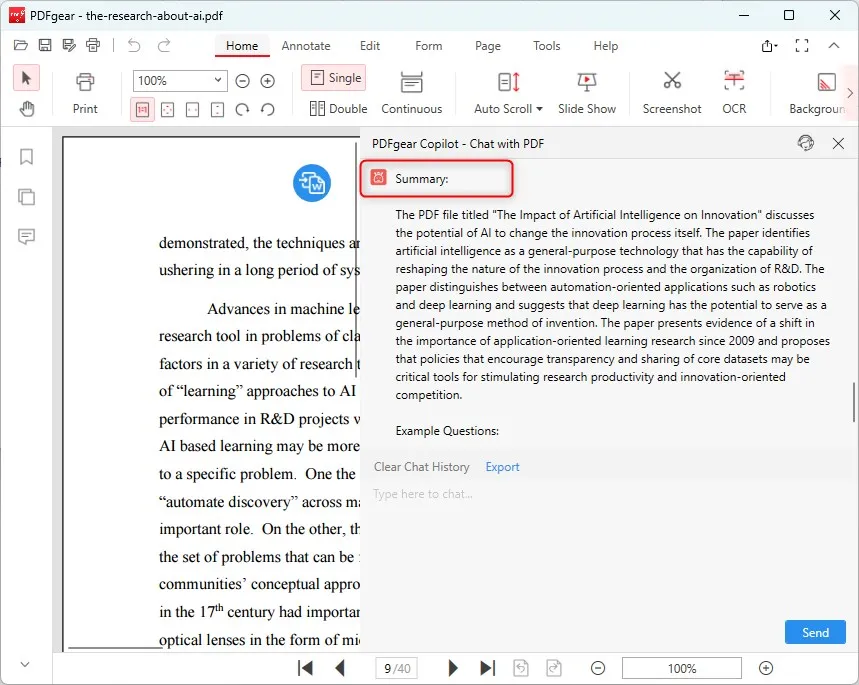Toggle fit page view mode
This screenshot has width=859, height=685.
(168, 110)
